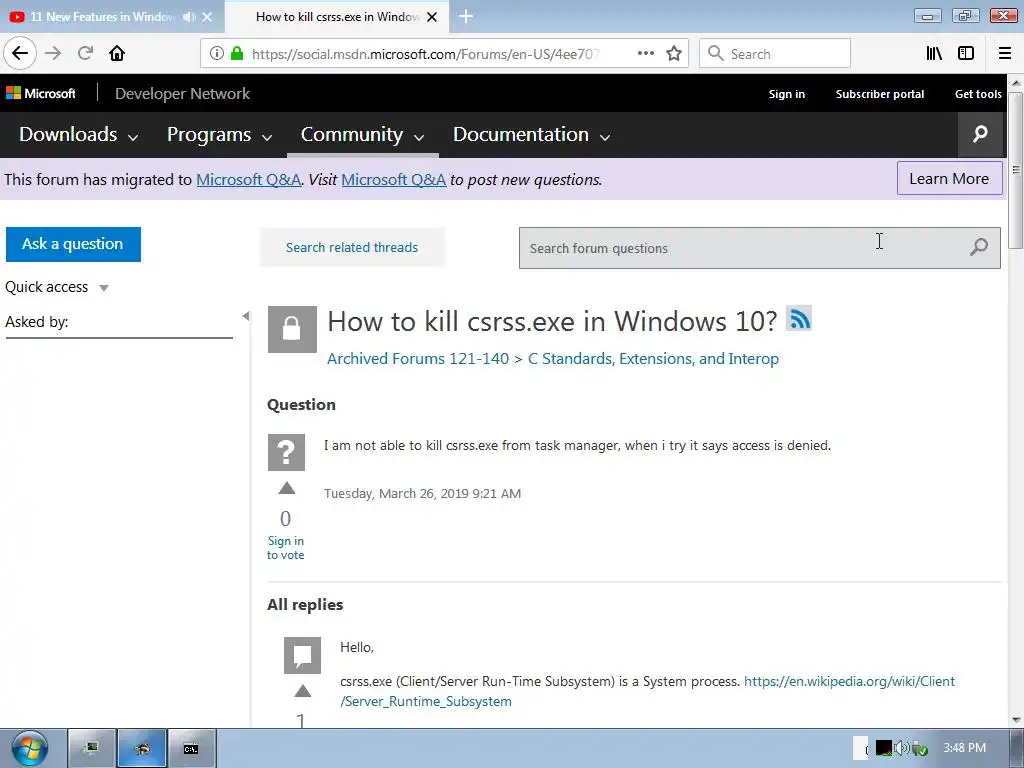This screenshot has width=1024, height=768.
Task: Select the How to kill csrss.exe tab
Action: pyautogui.click(x=336, y=17)
